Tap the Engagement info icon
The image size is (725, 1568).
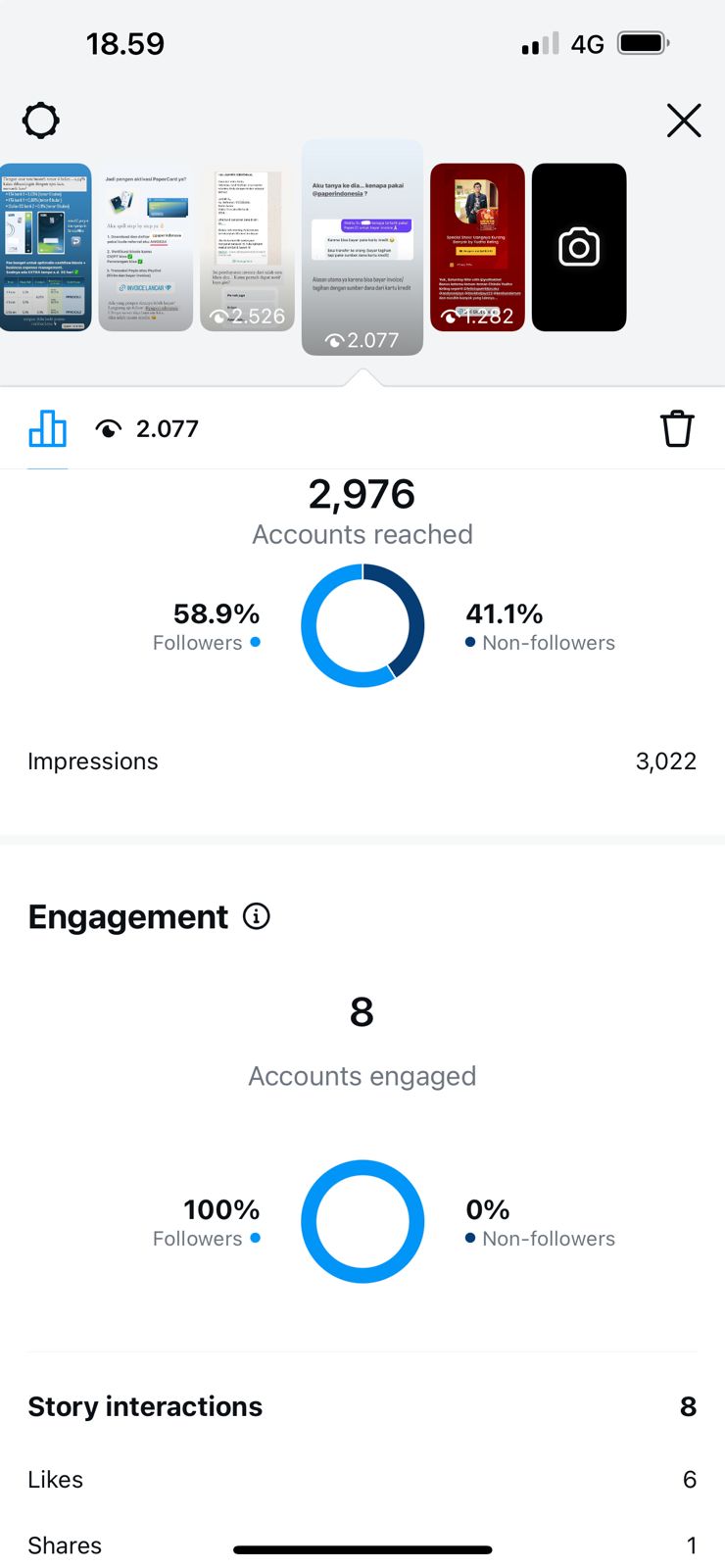(x=257, y=916)
